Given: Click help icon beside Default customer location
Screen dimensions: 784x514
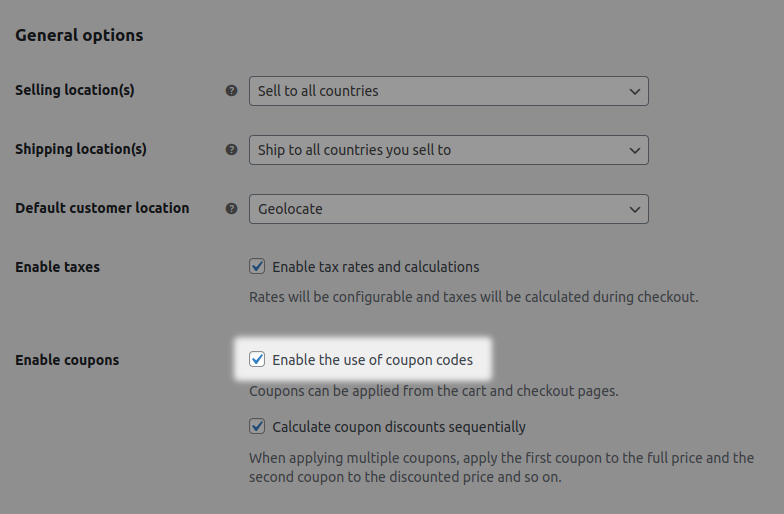Looking at the screenshot, I should tap(231, 208).
